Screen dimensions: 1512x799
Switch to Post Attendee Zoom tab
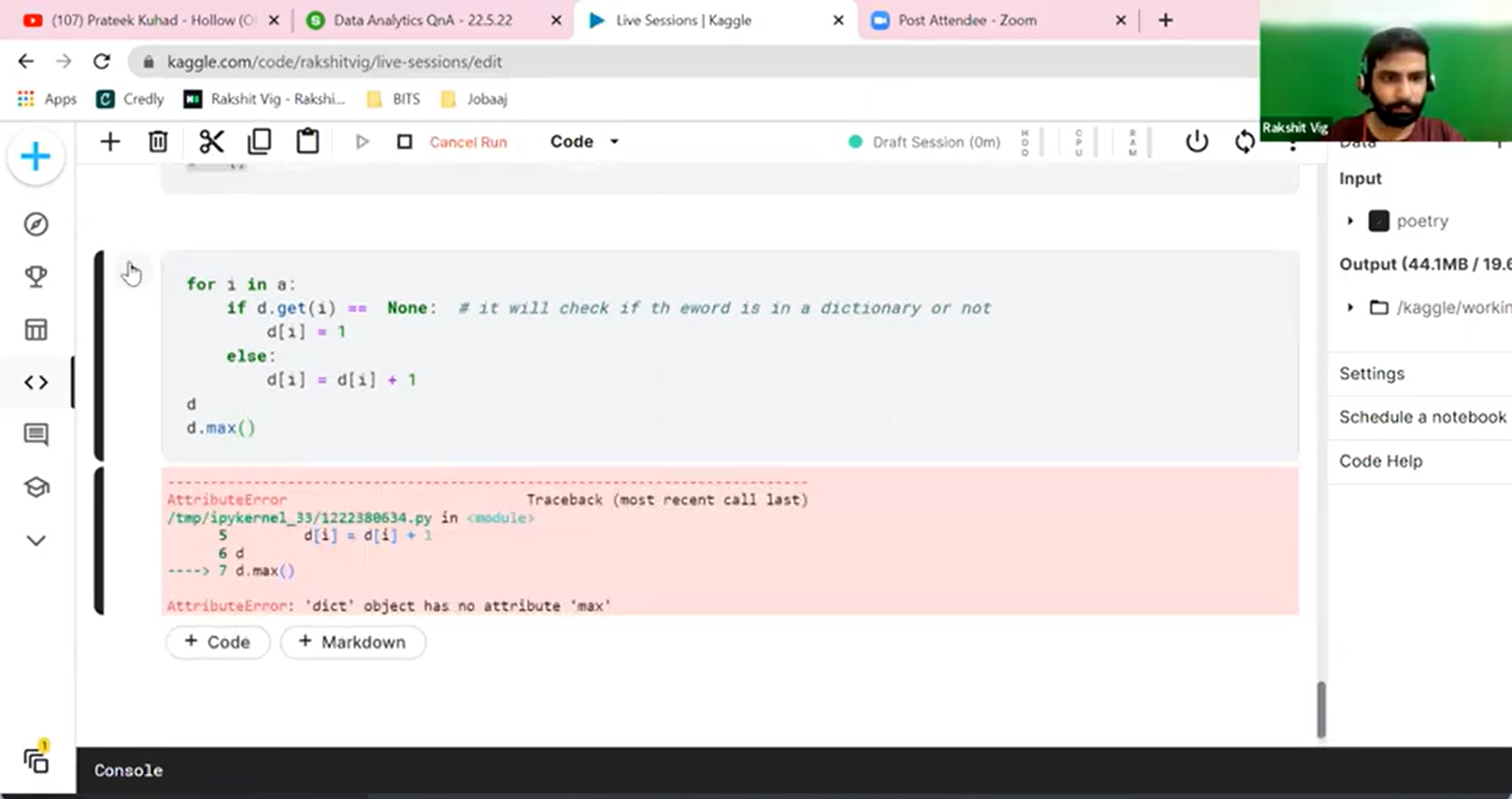click(x=967, y=20)
